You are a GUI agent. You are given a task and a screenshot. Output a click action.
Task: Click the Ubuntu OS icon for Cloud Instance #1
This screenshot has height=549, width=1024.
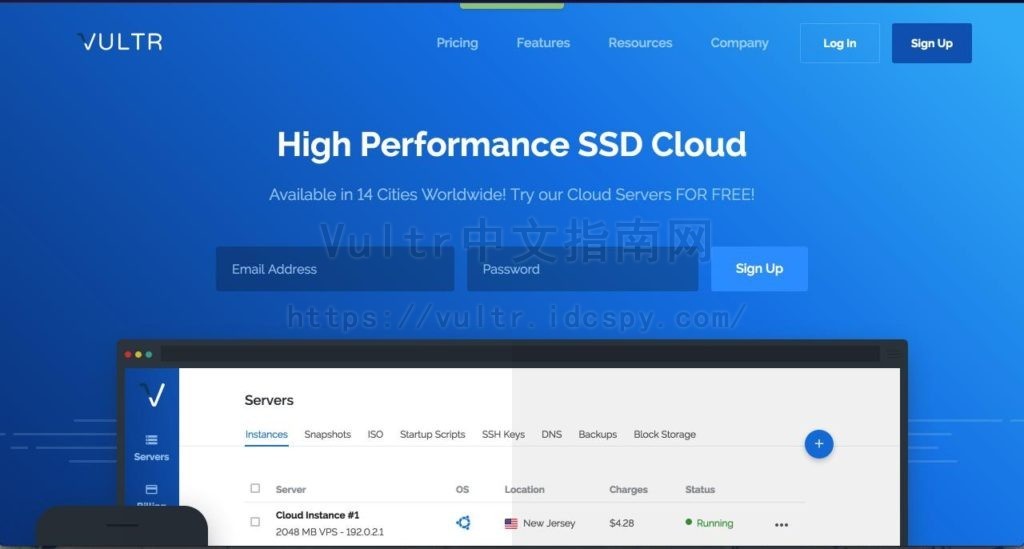point(463,522)
